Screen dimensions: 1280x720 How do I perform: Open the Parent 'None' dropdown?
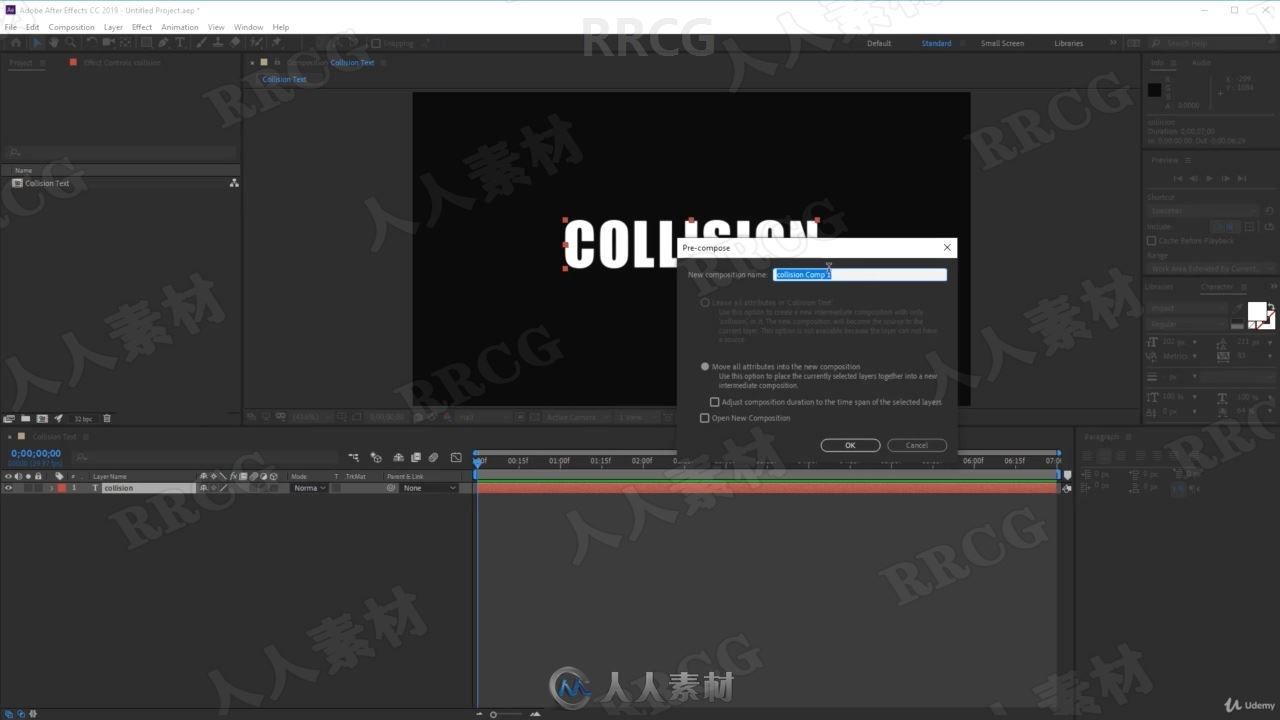(430, 488)
